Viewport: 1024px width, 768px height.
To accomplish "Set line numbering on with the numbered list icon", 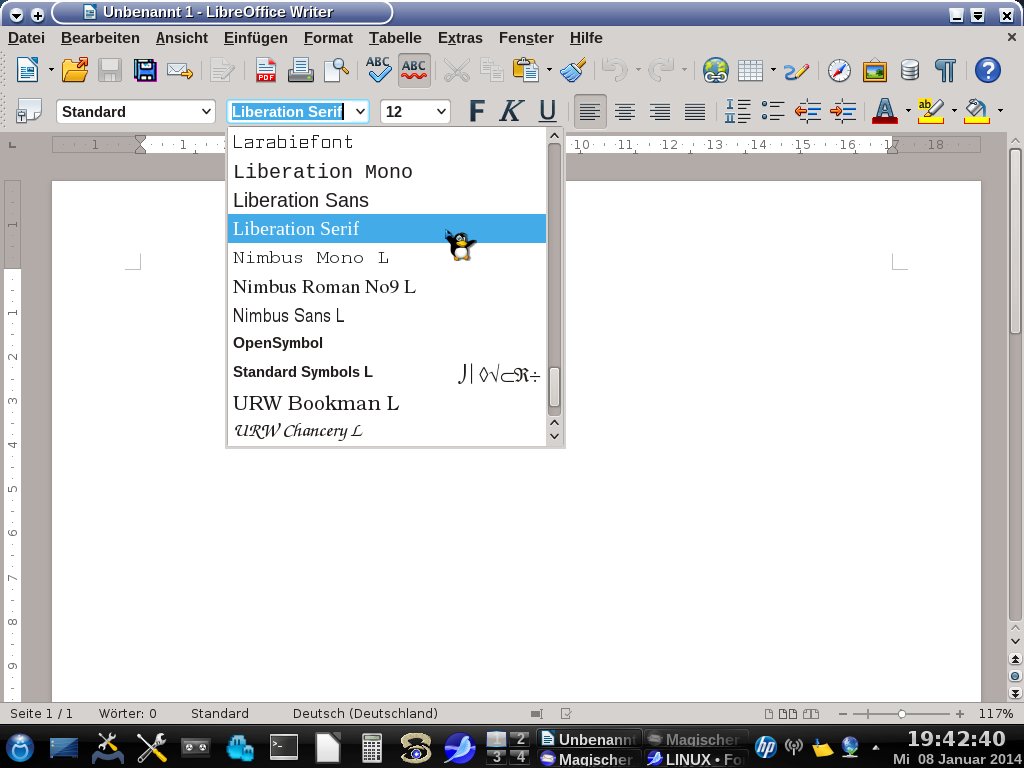I will [737, 111].
